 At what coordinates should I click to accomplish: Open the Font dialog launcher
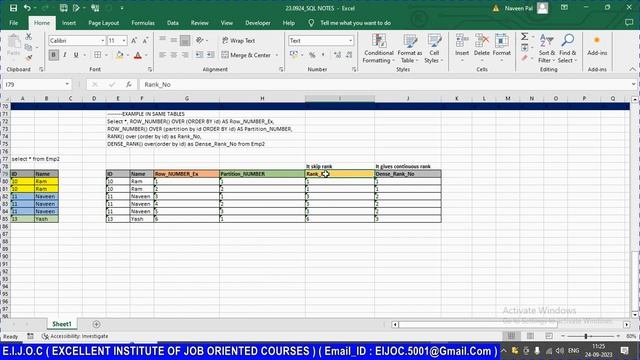pos(150,70)
